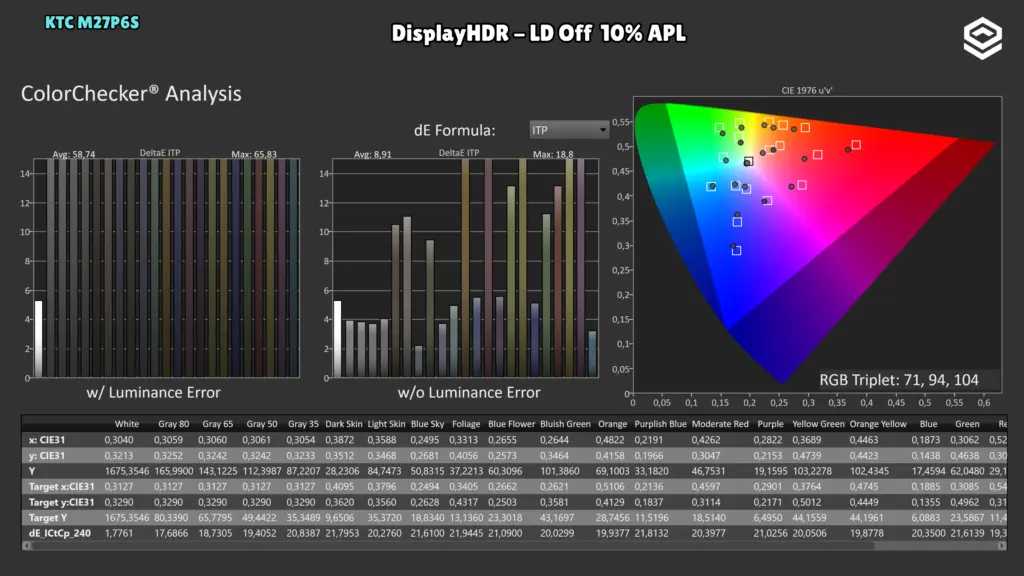Click the Avg: 8,91 label
Viewport: 1024px width, 576px height.
[373, 154]
